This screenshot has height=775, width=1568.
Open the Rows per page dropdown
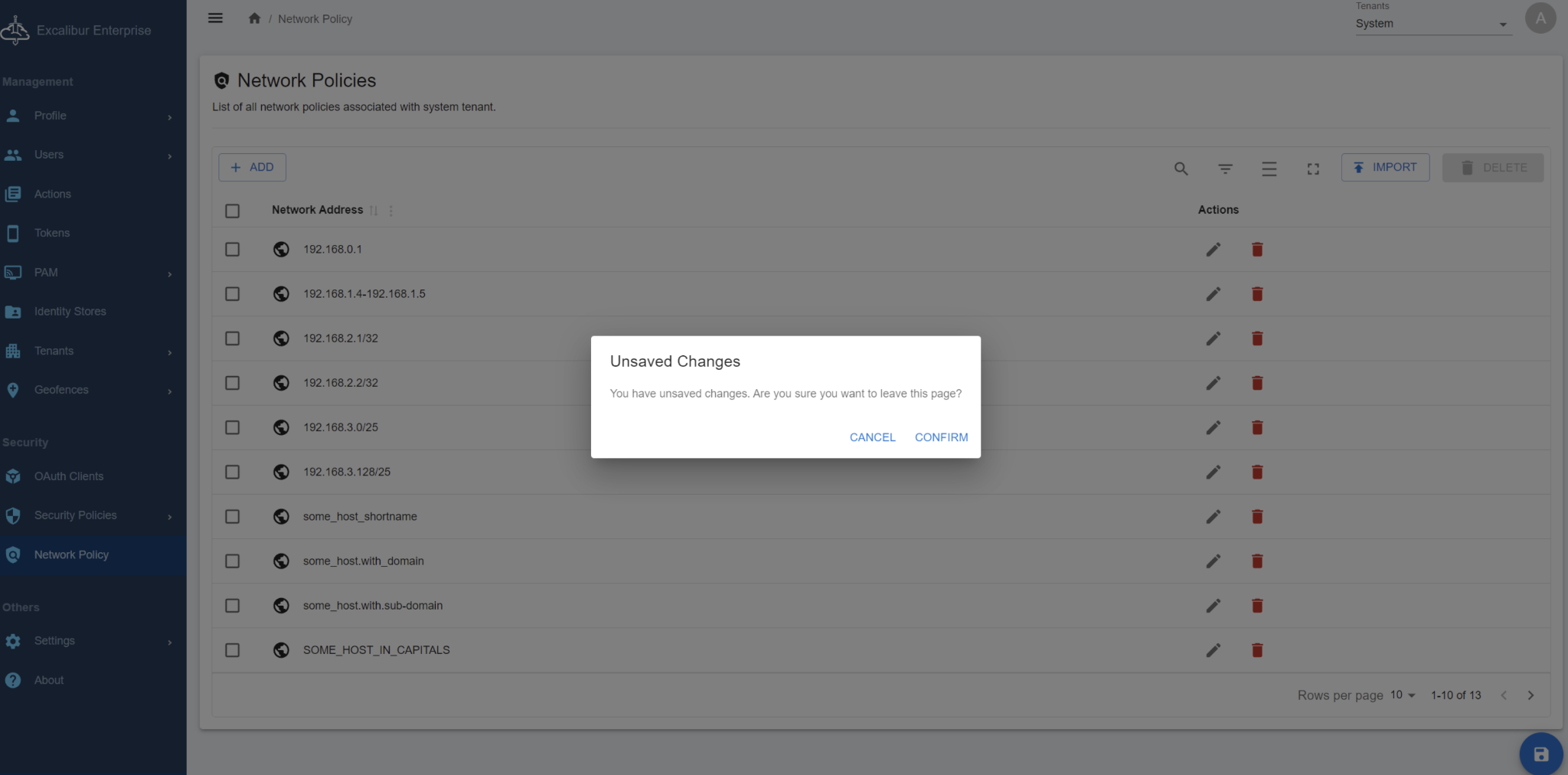coord(1403,695)
